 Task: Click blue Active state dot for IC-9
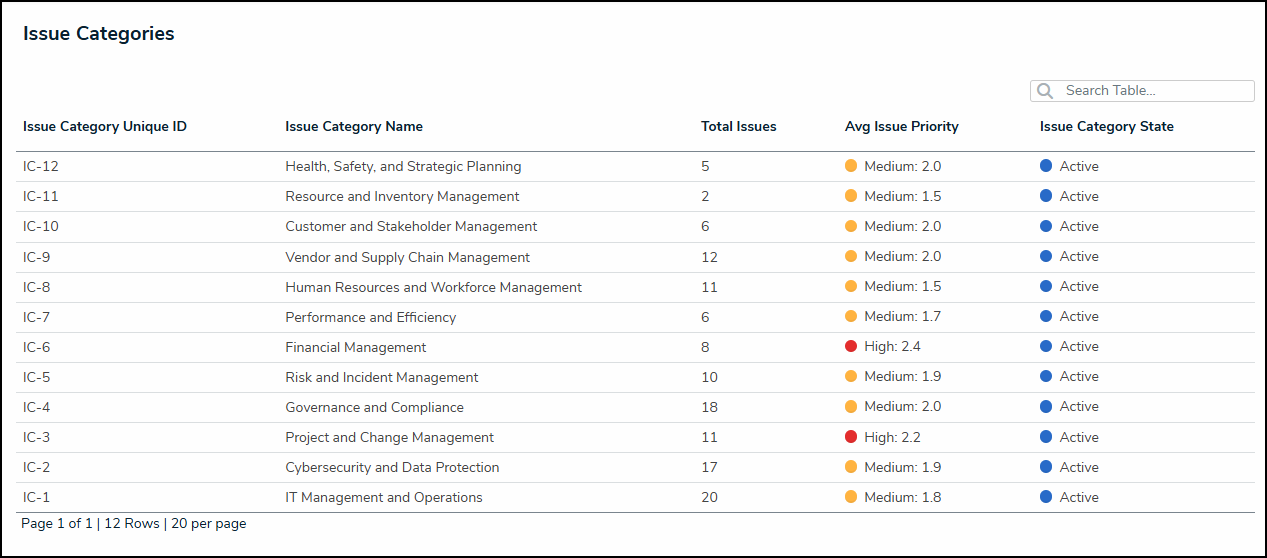click(1046, 257)
